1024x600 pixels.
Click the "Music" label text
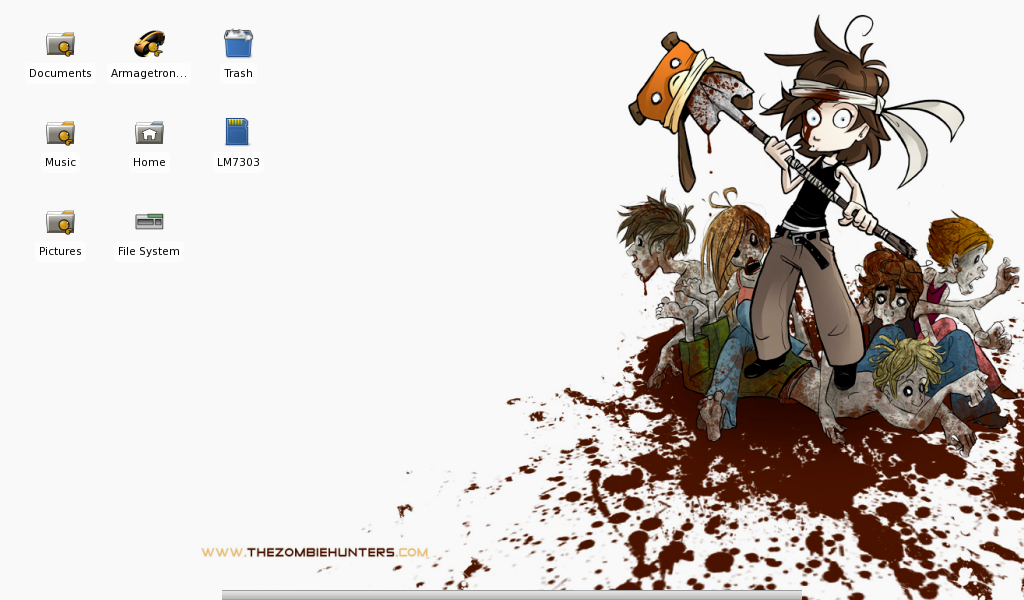coord(60,162)
